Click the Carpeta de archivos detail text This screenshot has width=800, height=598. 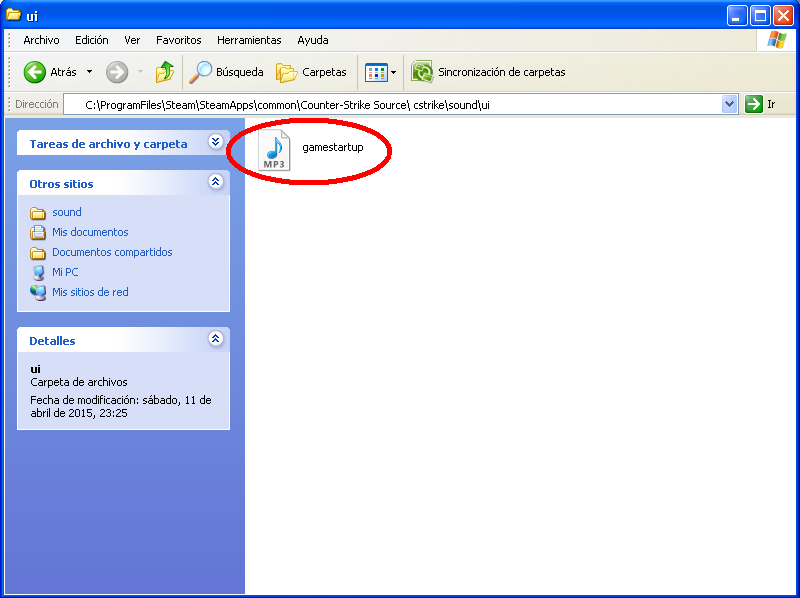[79, 382]
